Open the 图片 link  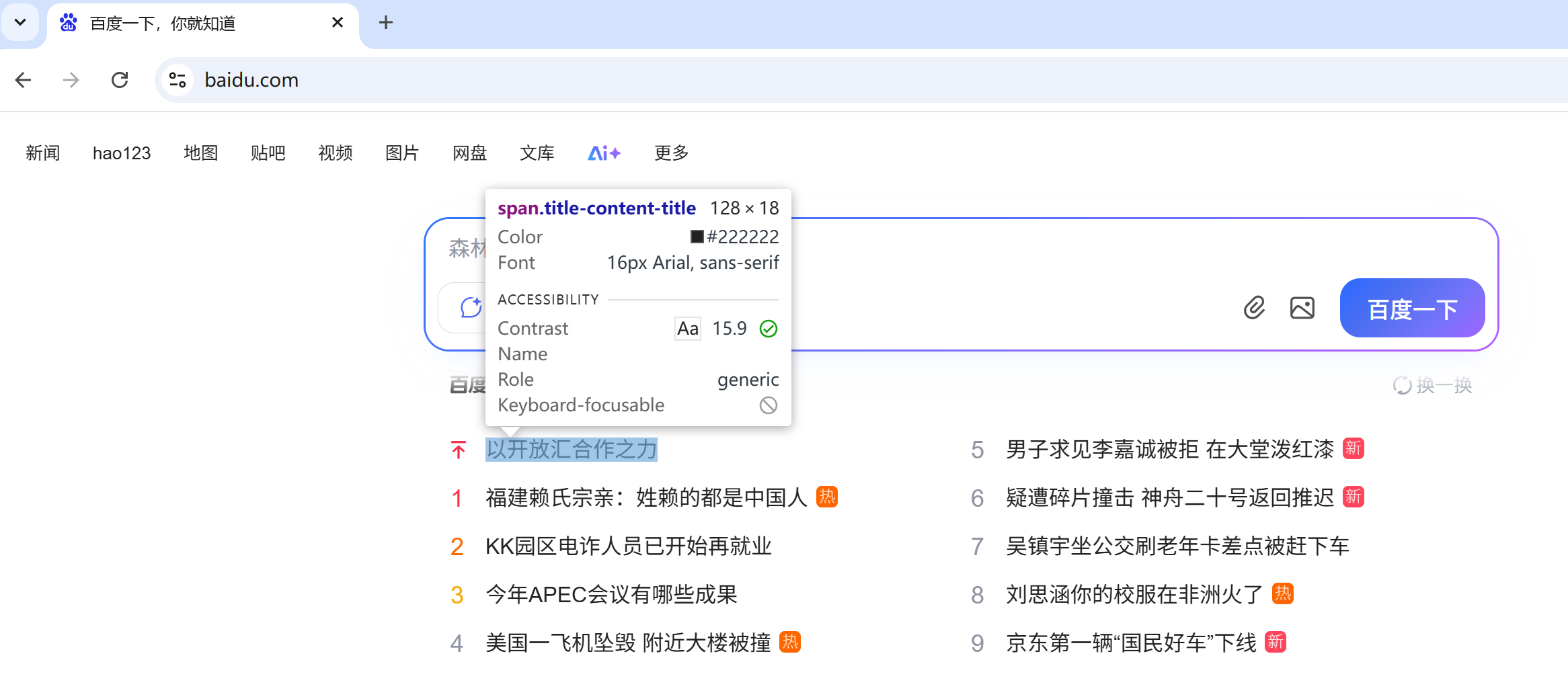(403, 153)
